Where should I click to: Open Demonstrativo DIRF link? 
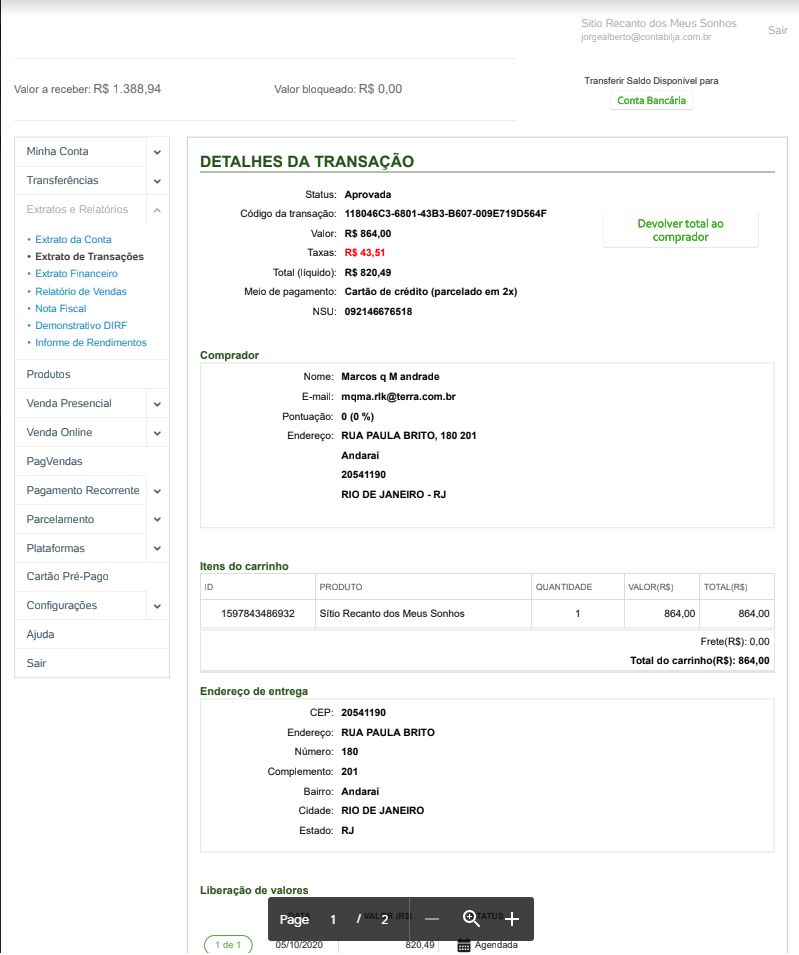(x=81, y=325)
